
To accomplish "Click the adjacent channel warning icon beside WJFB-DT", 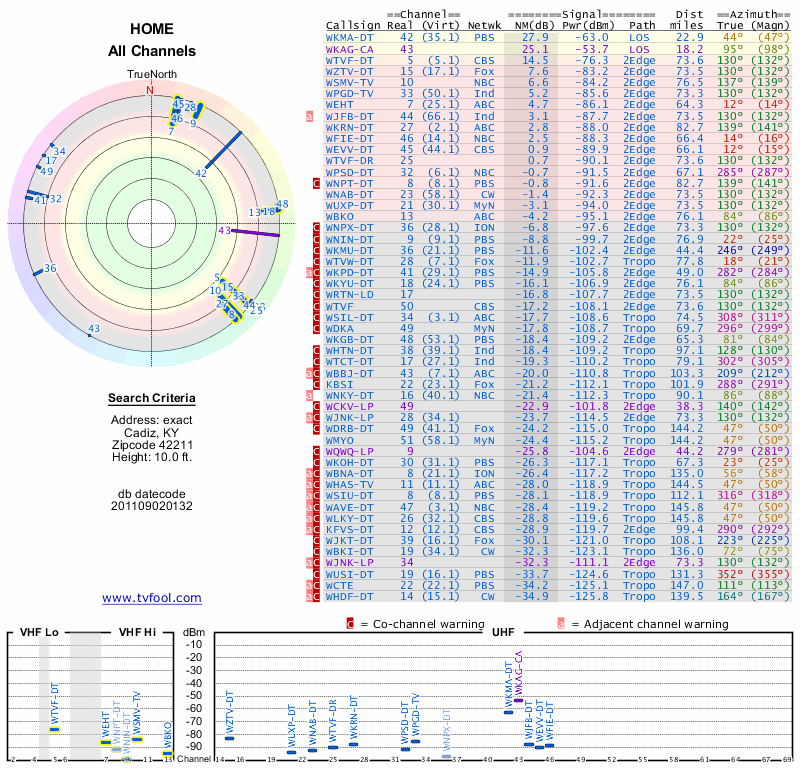I will point(310,116).
